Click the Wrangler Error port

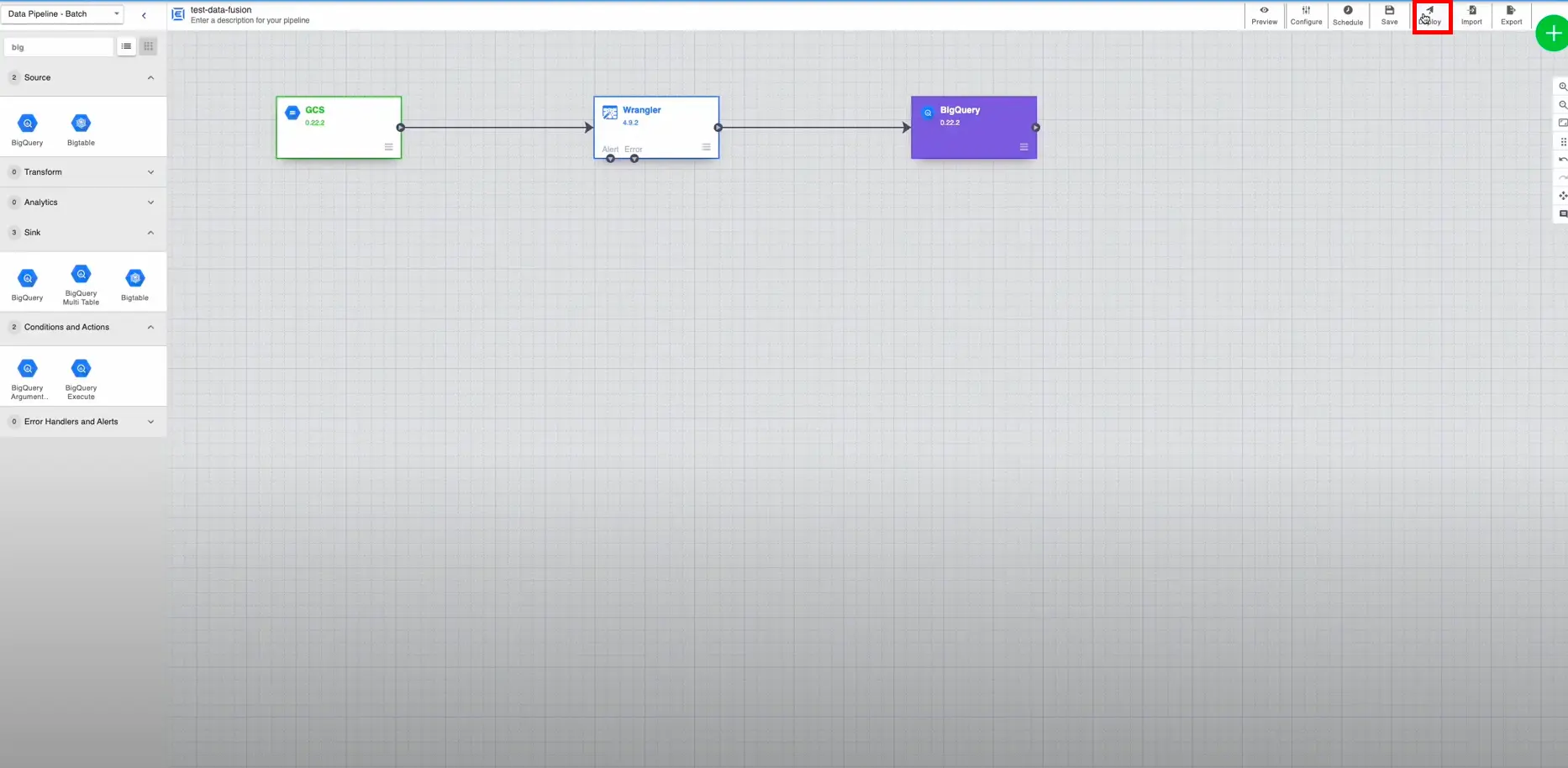[x=634, y=158]
